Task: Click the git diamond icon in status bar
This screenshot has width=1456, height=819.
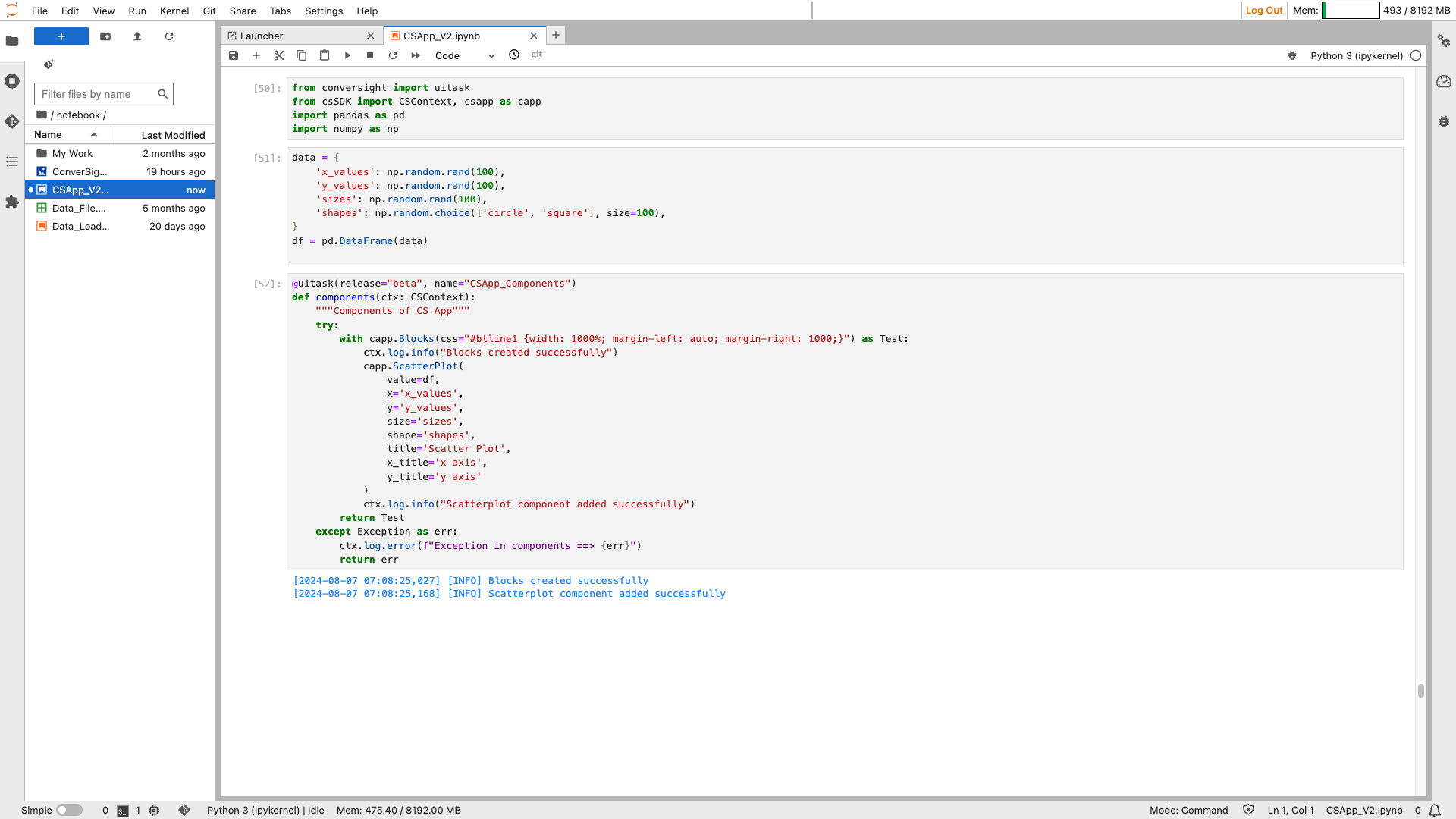Action: 184,810
